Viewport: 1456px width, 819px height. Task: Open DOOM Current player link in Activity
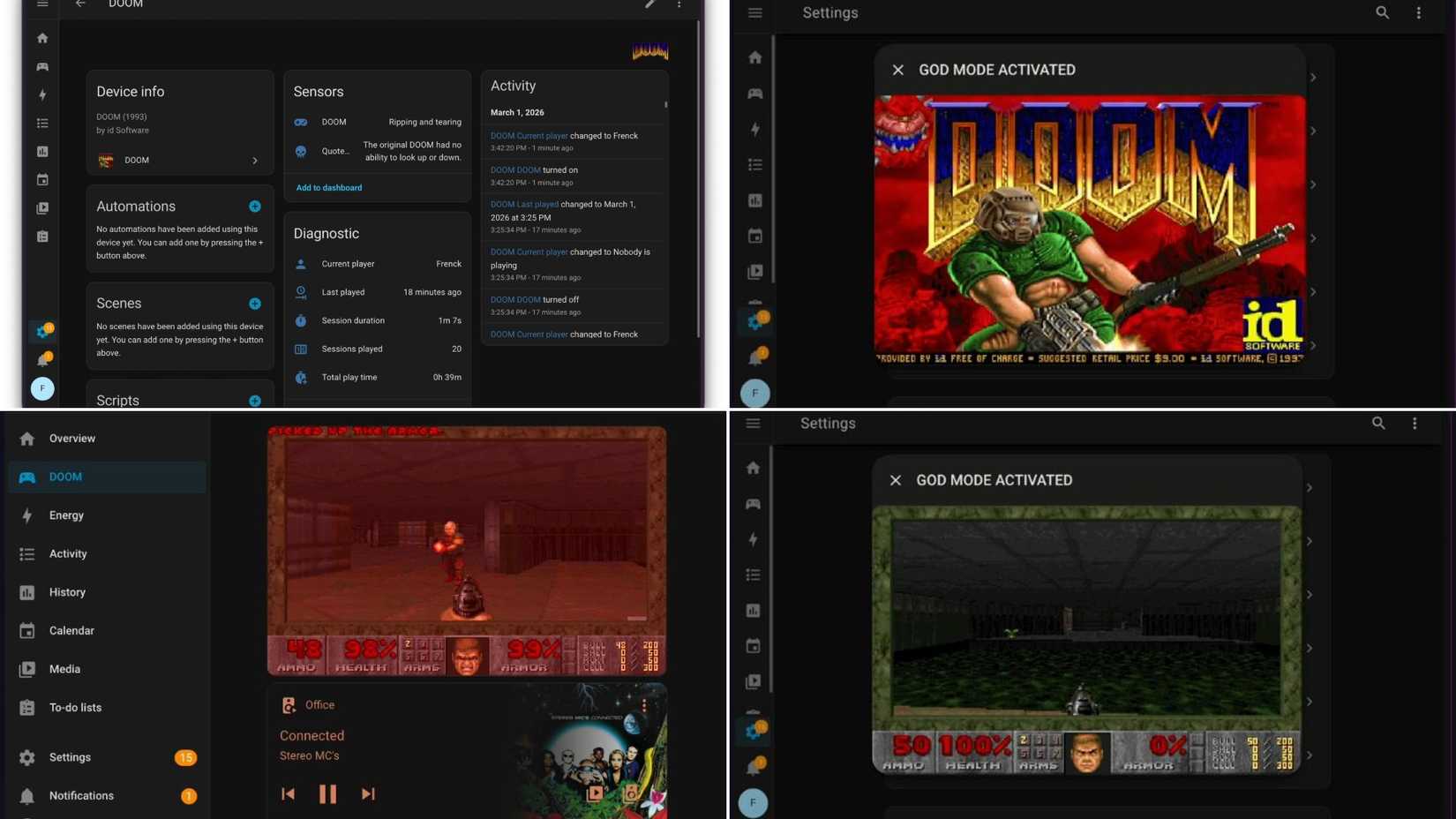pos(529,136)
